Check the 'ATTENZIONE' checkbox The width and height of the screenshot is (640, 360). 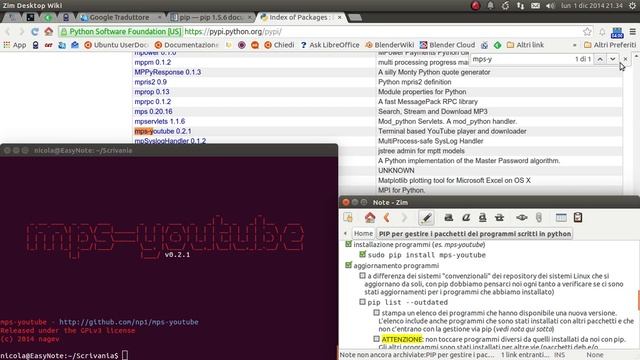tap(376, 339)
